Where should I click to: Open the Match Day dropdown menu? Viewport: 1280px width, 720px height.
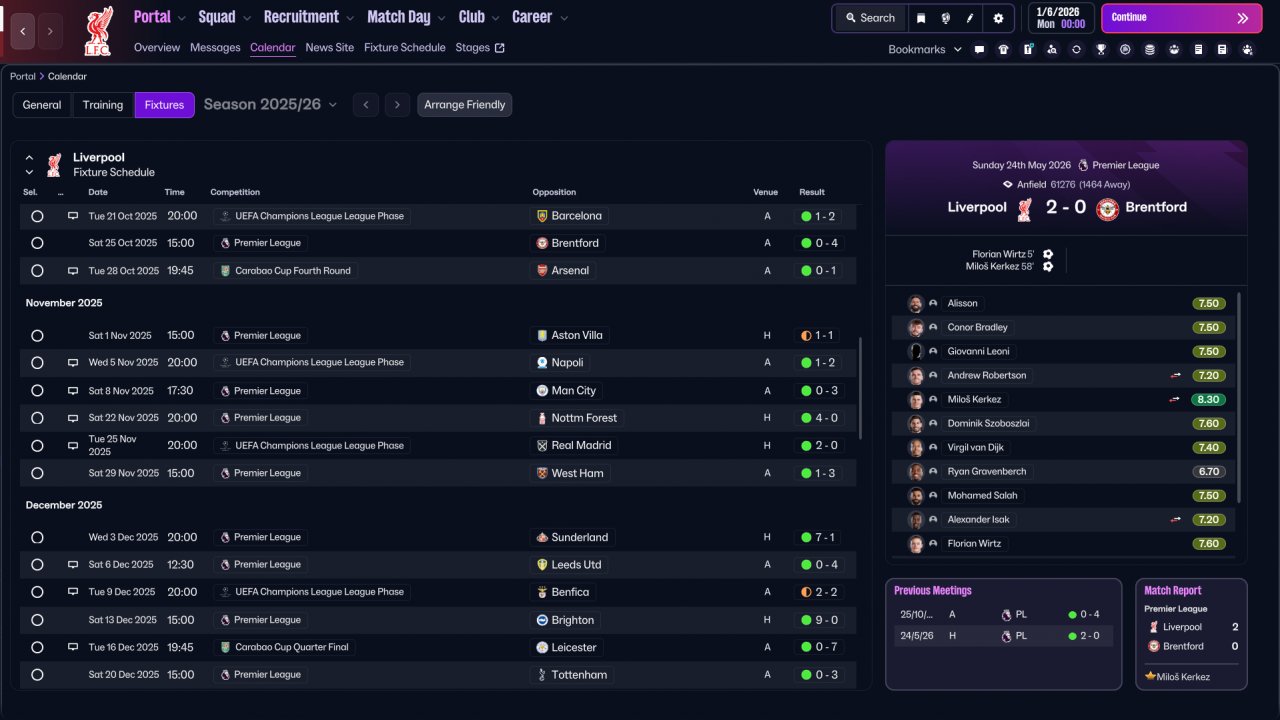click(407, 17)
